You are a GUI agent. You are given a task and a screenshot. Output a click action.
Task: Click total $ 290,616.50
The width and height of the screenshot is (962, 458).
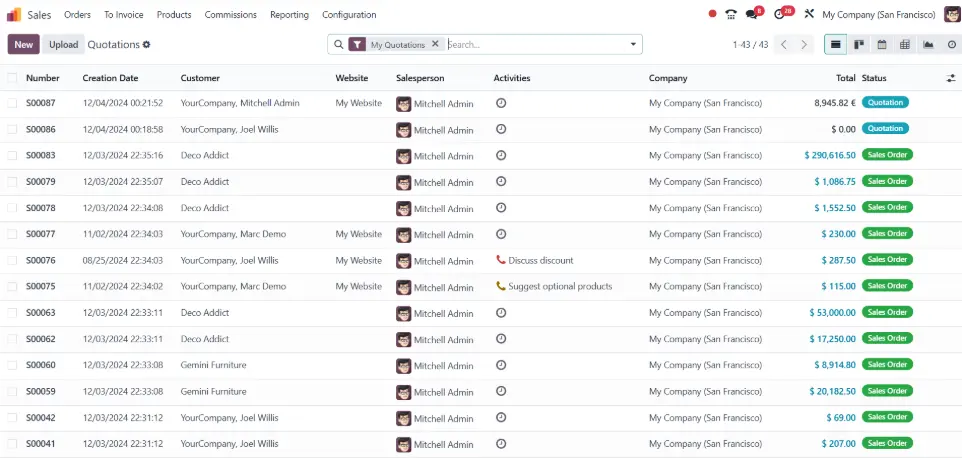pyautogui.click(x=830, y=155)
